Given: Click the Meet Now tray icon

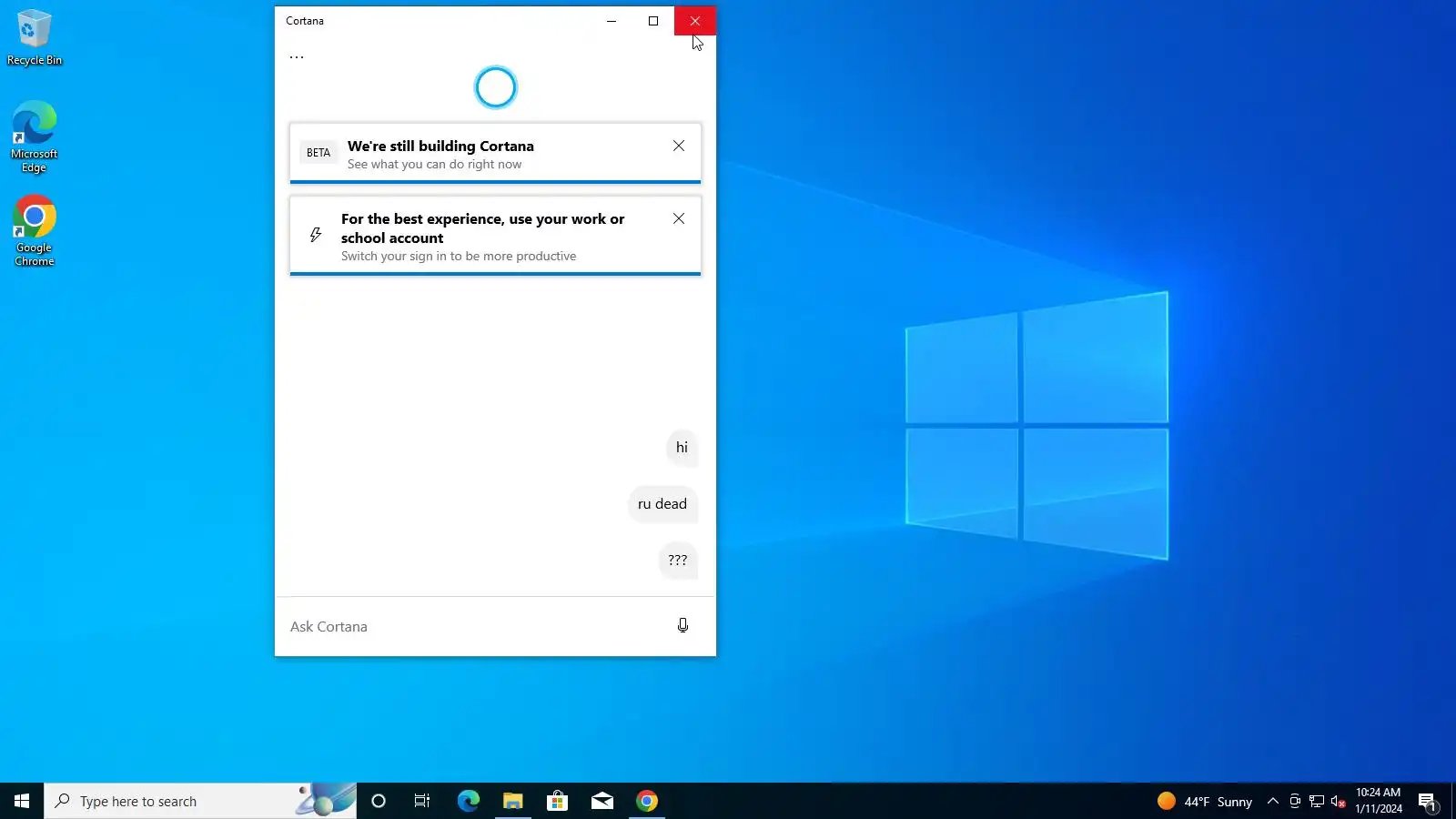Looking at the screenshot, I should point(1295,801).
